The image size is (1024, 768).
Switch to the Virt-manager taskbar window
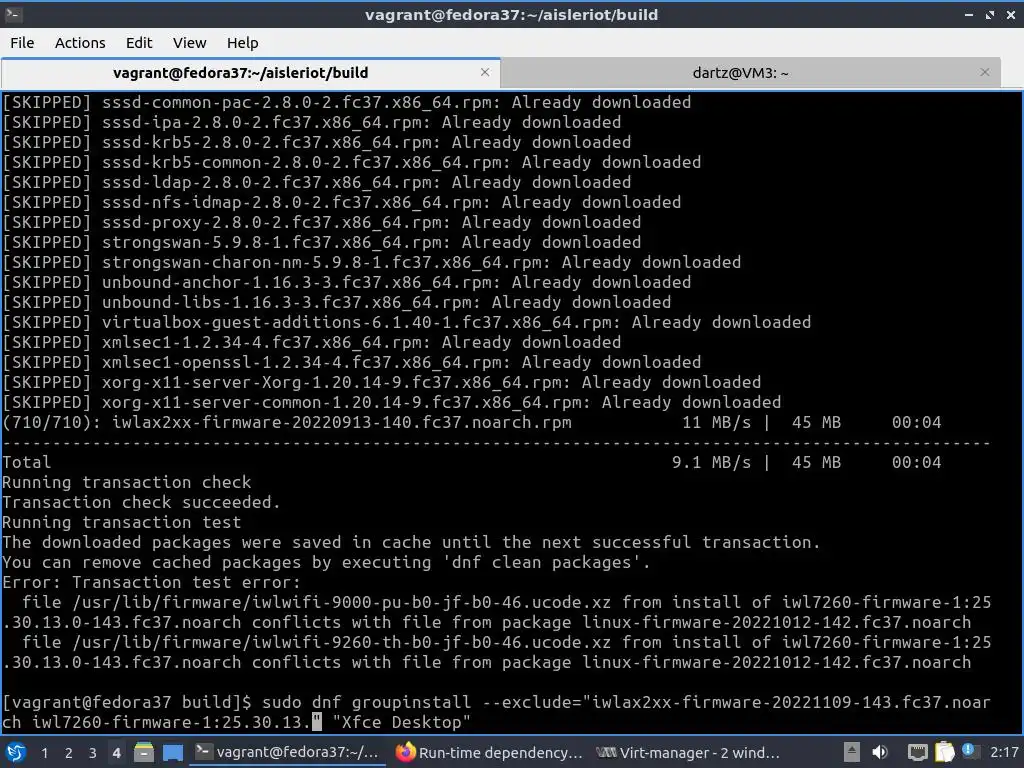click(688, 752)
